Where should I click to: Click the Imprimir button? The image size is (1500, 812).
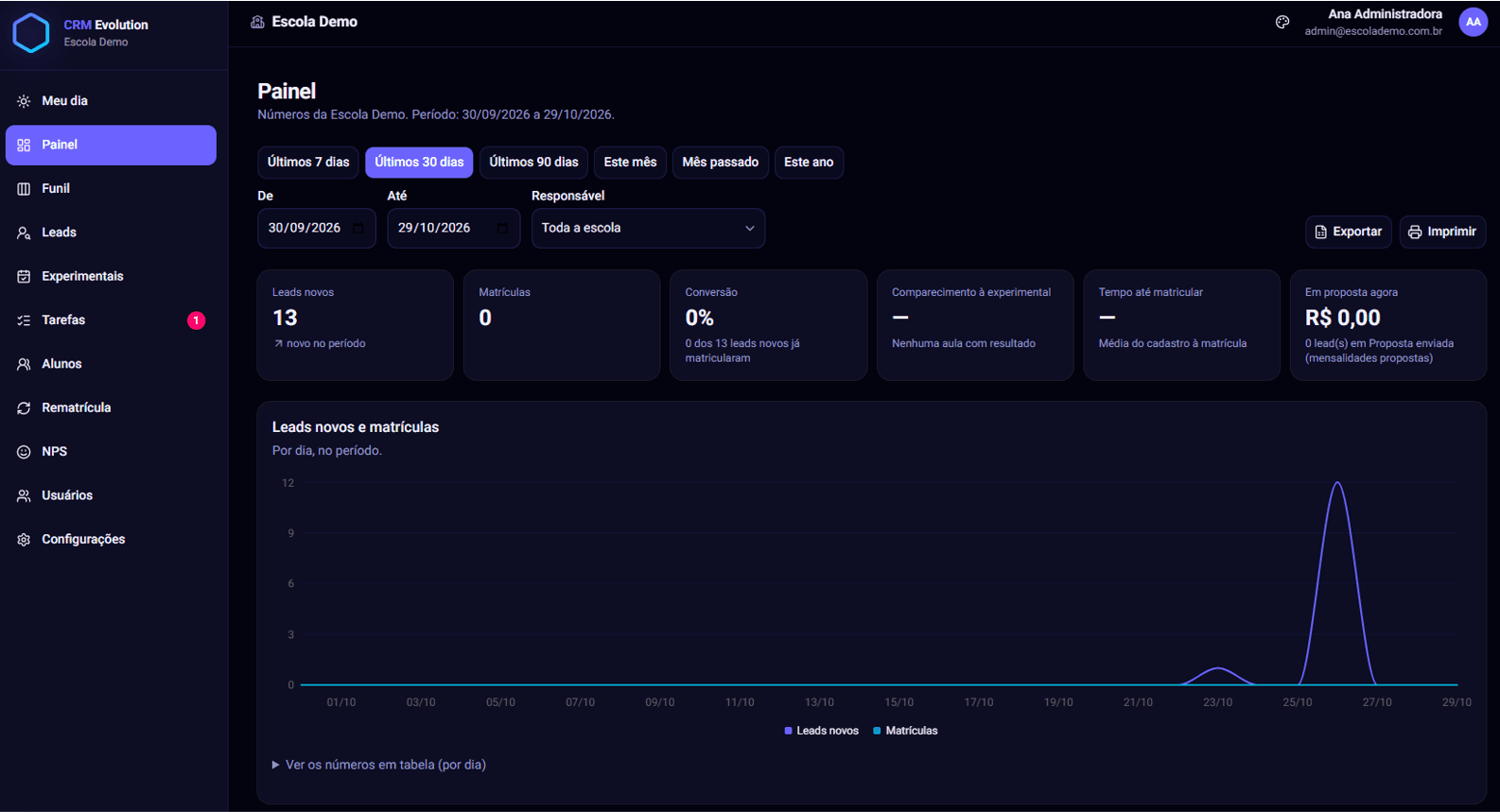pos(1442,232)
